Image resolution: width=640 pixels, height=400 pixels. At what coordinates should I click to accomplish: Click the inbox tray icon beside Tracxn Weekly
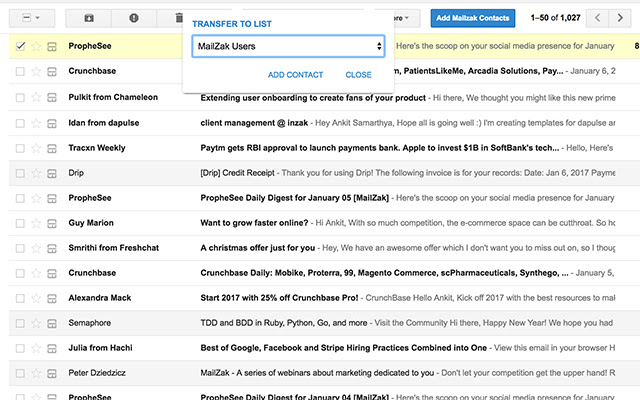(52, 148)
